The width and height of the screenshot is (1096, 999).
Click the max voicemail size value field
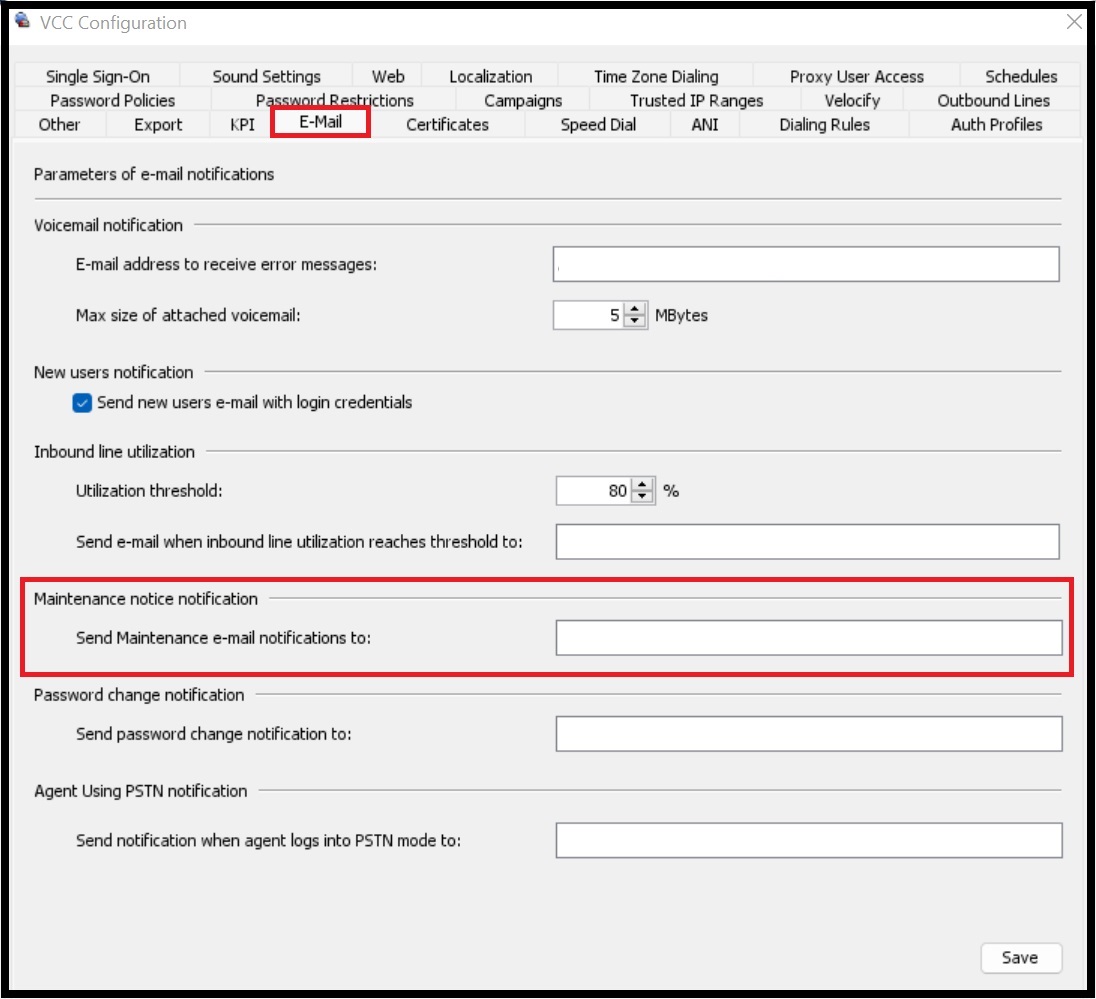[x=587, y=315]
